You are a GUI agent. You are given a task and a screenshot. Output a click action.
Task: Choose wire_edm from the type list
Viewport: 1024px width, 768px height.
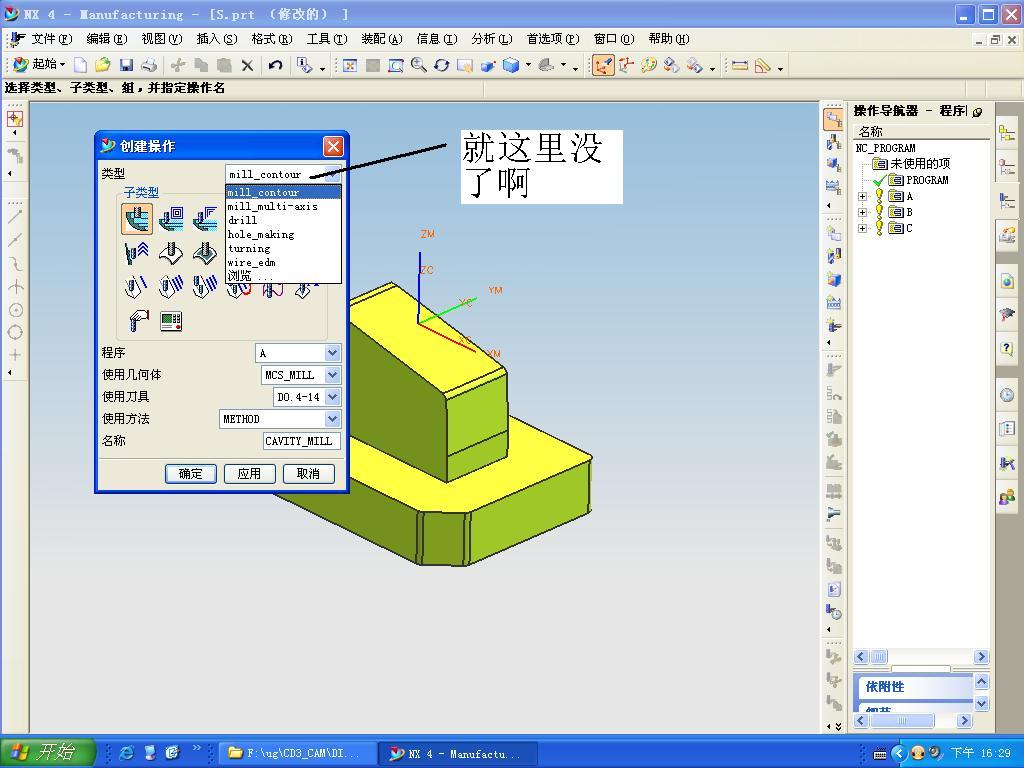click(x=283, y=263)
